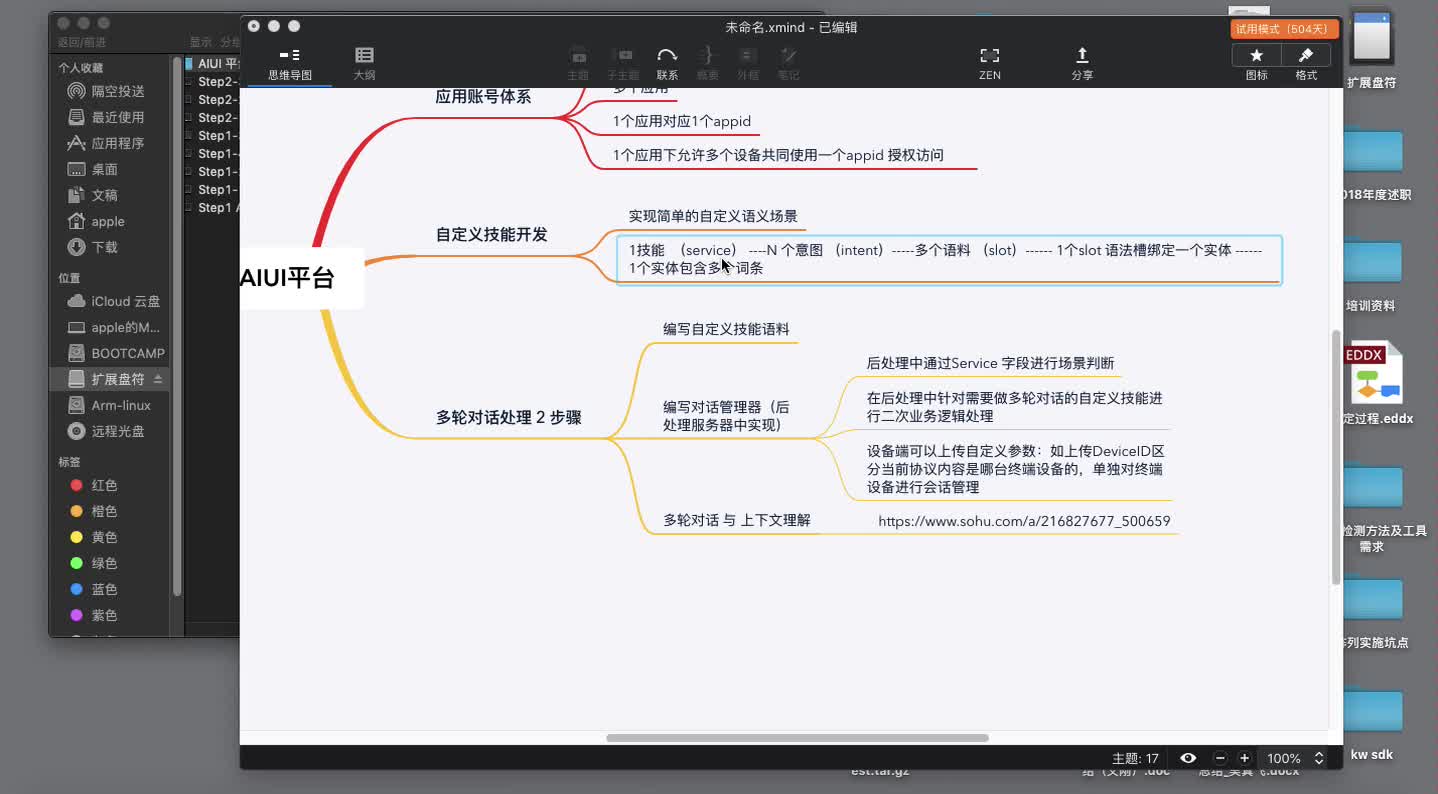
Task: Select the highlighted 1技能 (service) topic box
Action: point(949,260)
